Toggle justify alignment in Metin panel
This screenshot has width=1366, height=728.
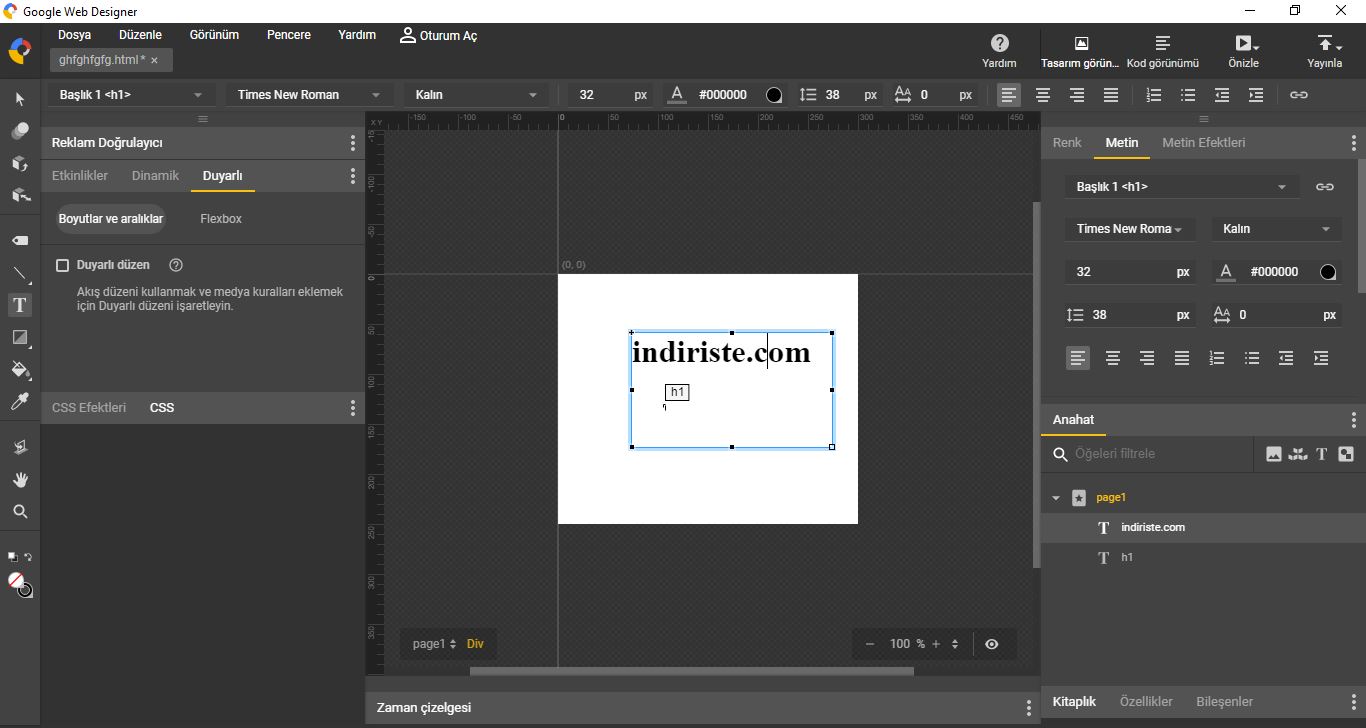point(1182,358)
